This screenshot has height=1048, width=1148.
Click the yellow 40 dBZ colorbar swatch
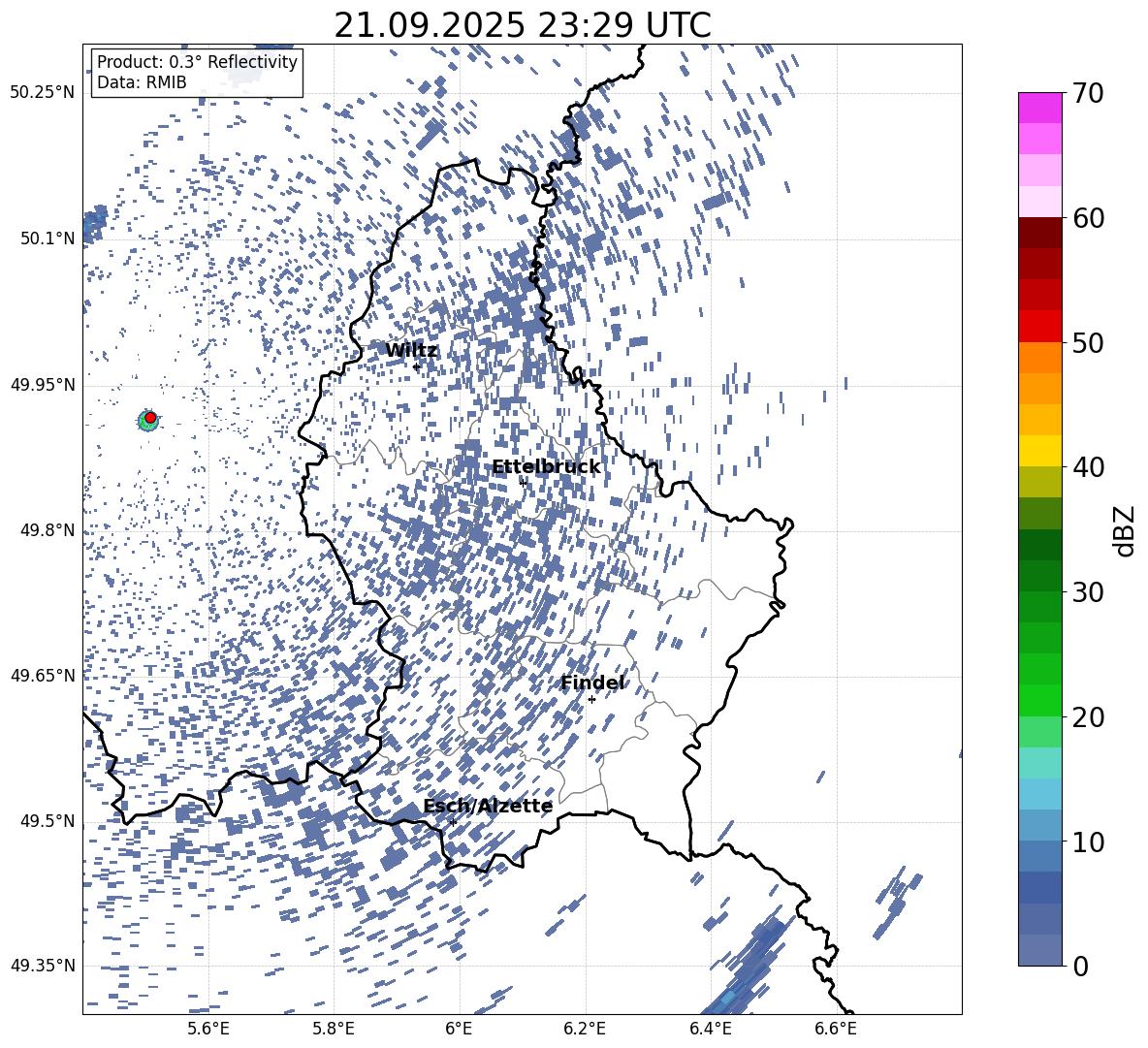[1039, 451]
